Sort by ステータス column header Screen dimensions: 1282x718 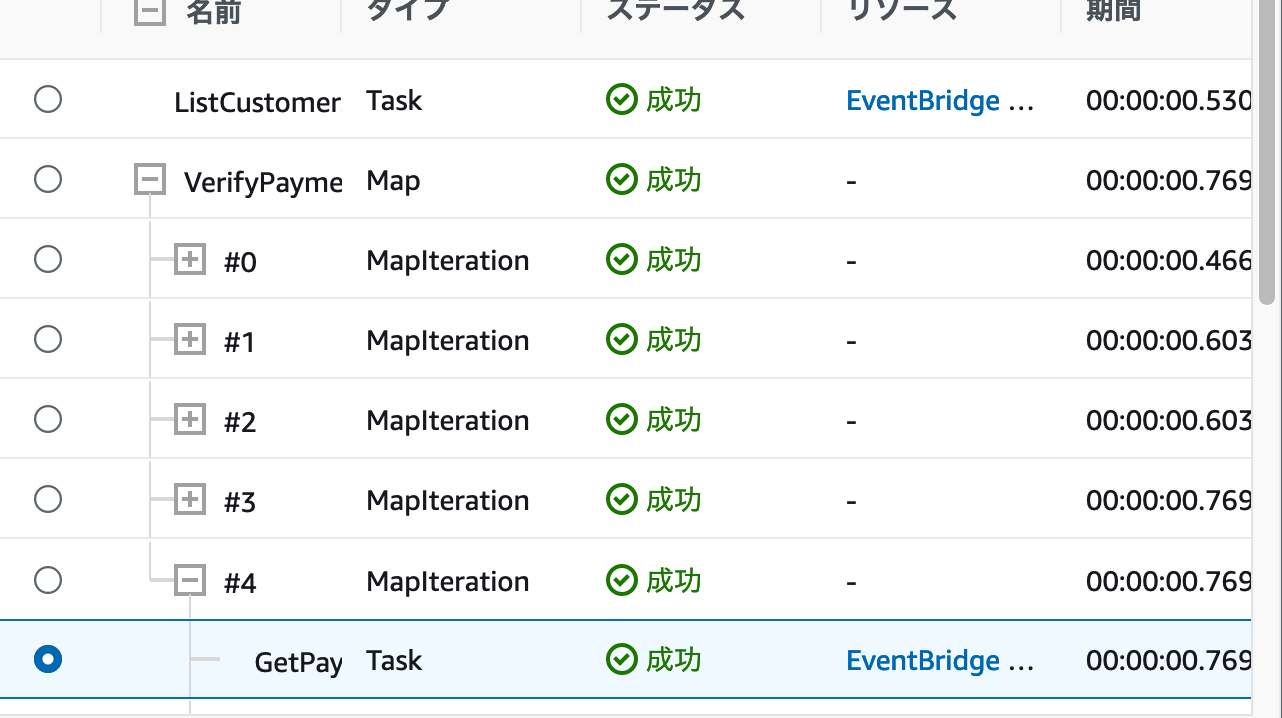coord(676,10)
